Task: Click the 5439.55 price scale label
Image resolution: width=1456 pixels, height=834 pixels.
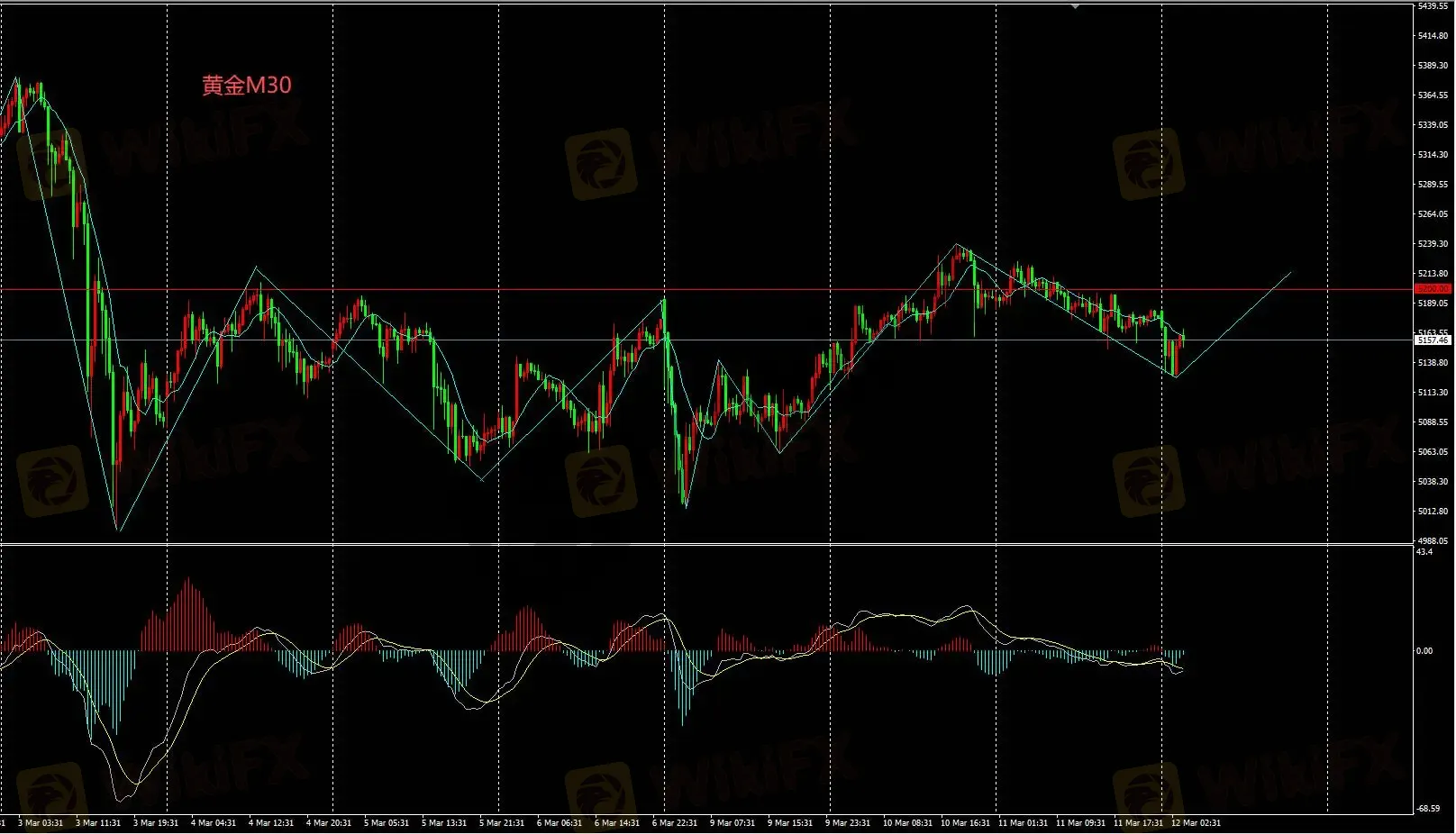Action: tap(1433, 6)
